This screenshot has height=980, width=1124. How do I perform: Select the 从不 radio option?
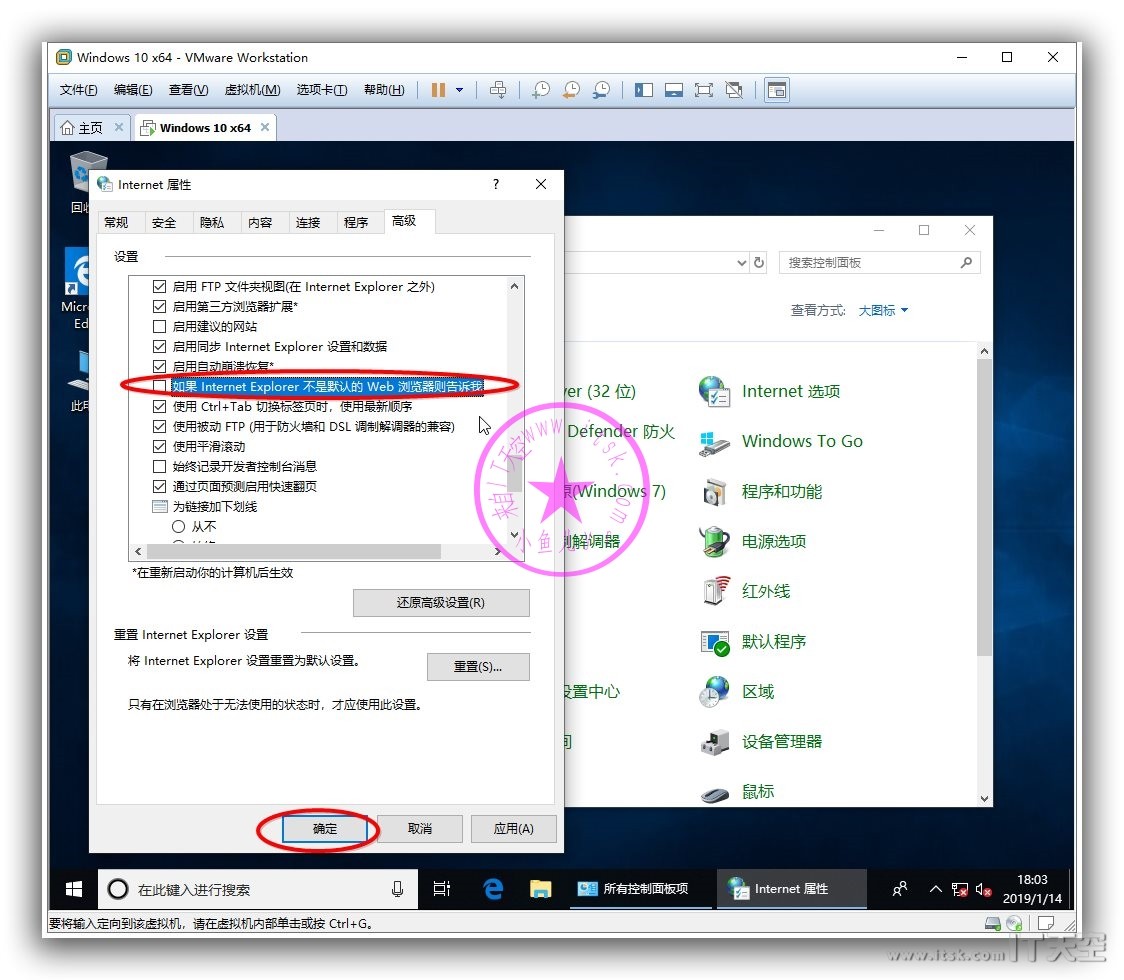[178, 527]
